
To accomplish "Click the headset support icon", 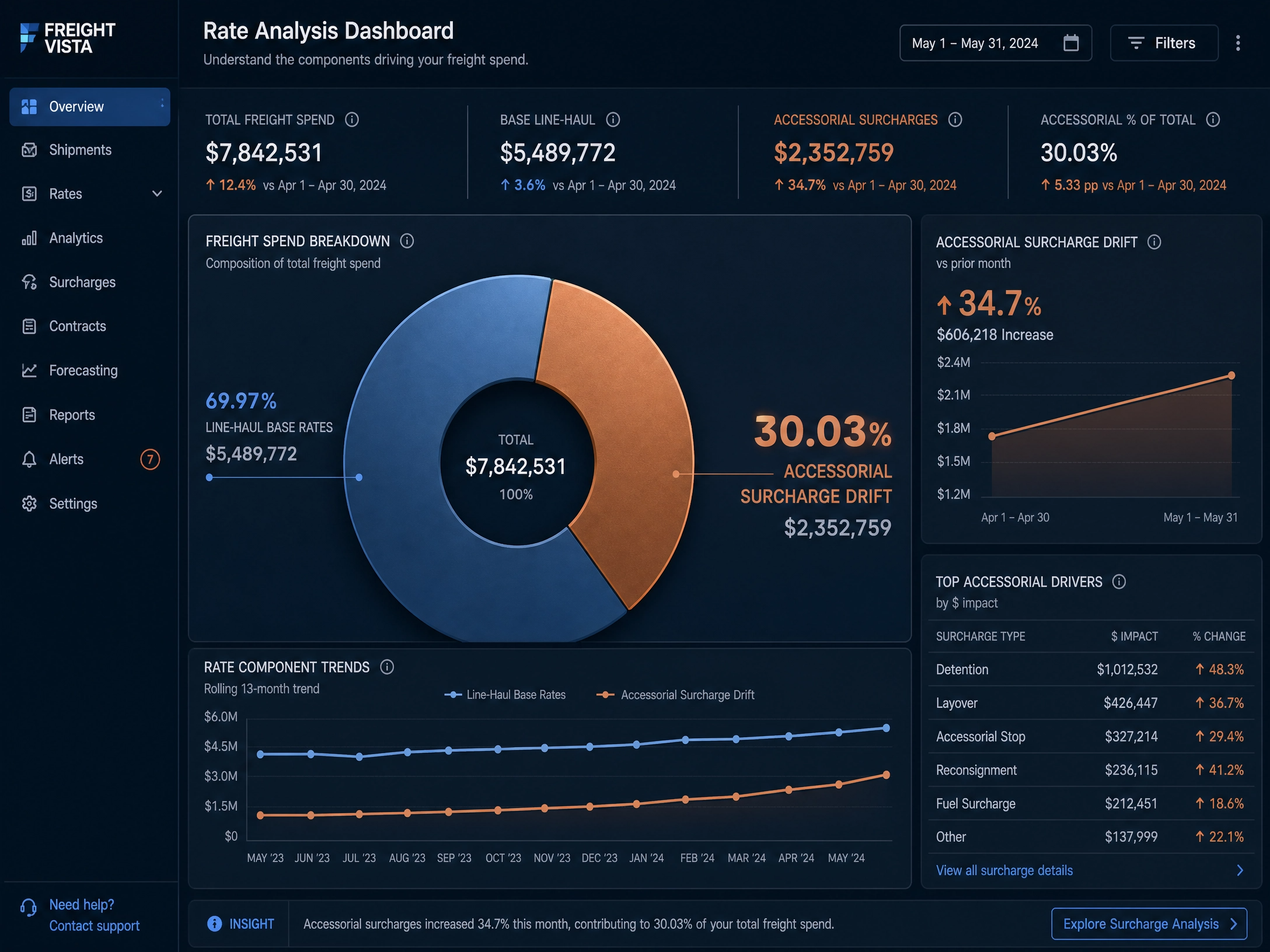I will coord(29,908).
